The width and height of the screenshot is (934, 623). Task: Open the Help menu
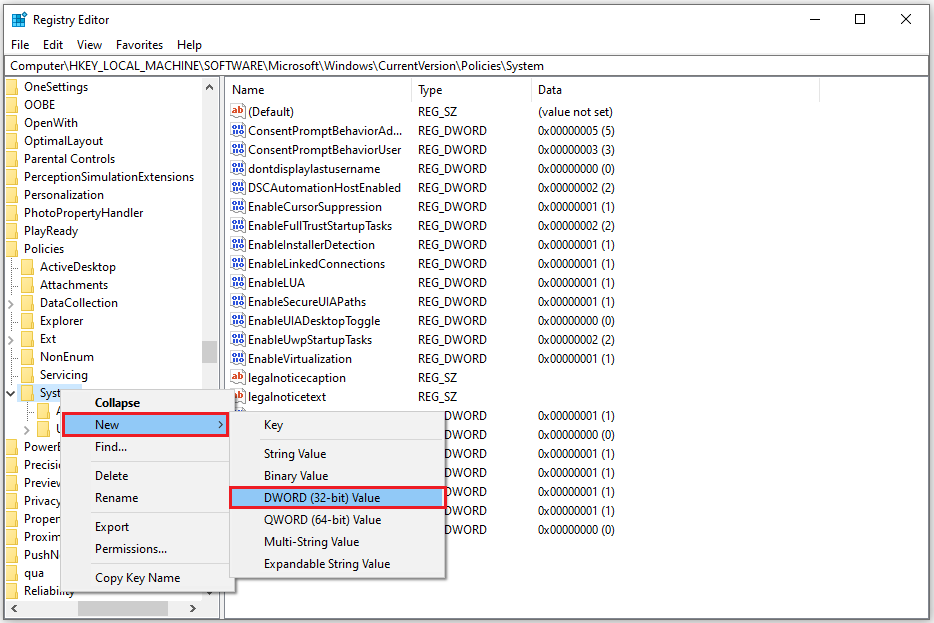tap(189, 45)
